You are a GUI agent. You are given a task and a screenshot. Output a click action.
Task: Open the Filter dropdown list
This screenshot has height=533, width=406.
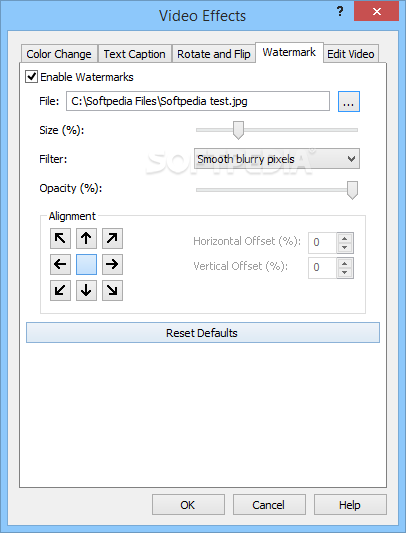pos(277,159)
